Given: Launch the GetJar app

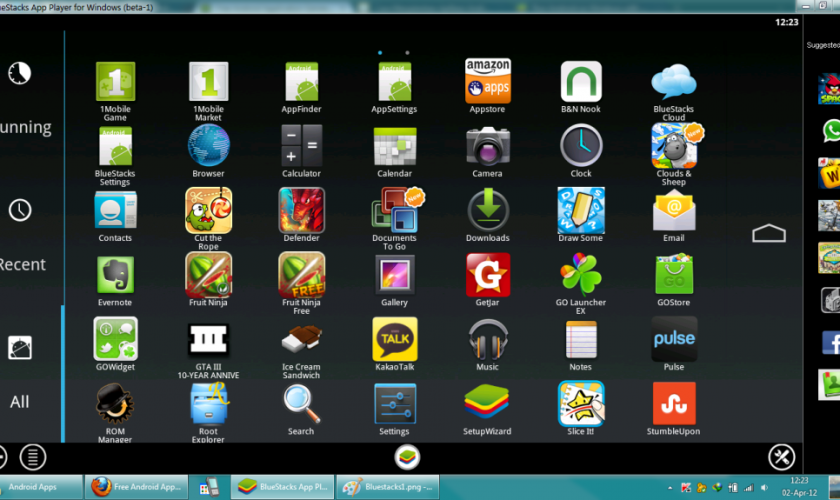Looking at the screenshot, I should coord(487,275).
